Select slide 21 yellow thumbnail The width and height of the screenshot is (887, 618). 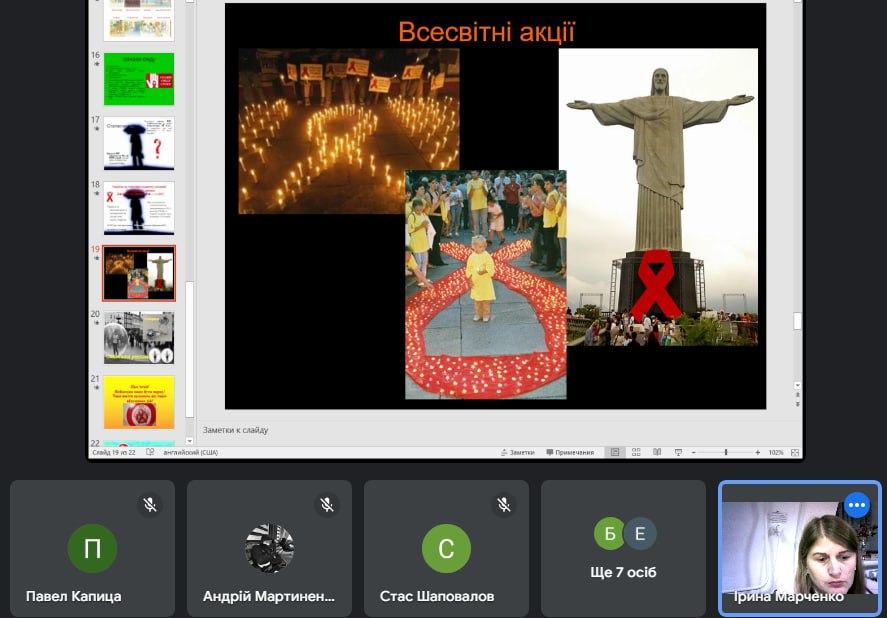[x=139, y=402]
